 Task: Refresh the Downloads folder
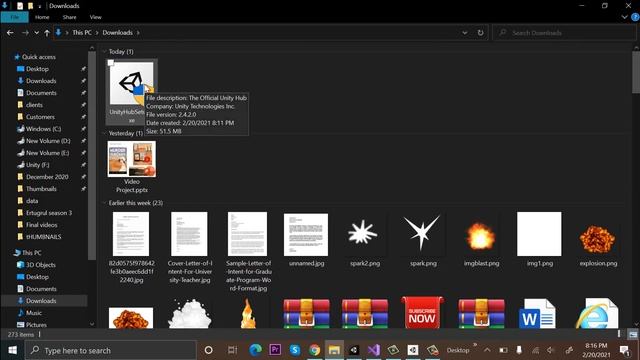click(x=480, y=33)
